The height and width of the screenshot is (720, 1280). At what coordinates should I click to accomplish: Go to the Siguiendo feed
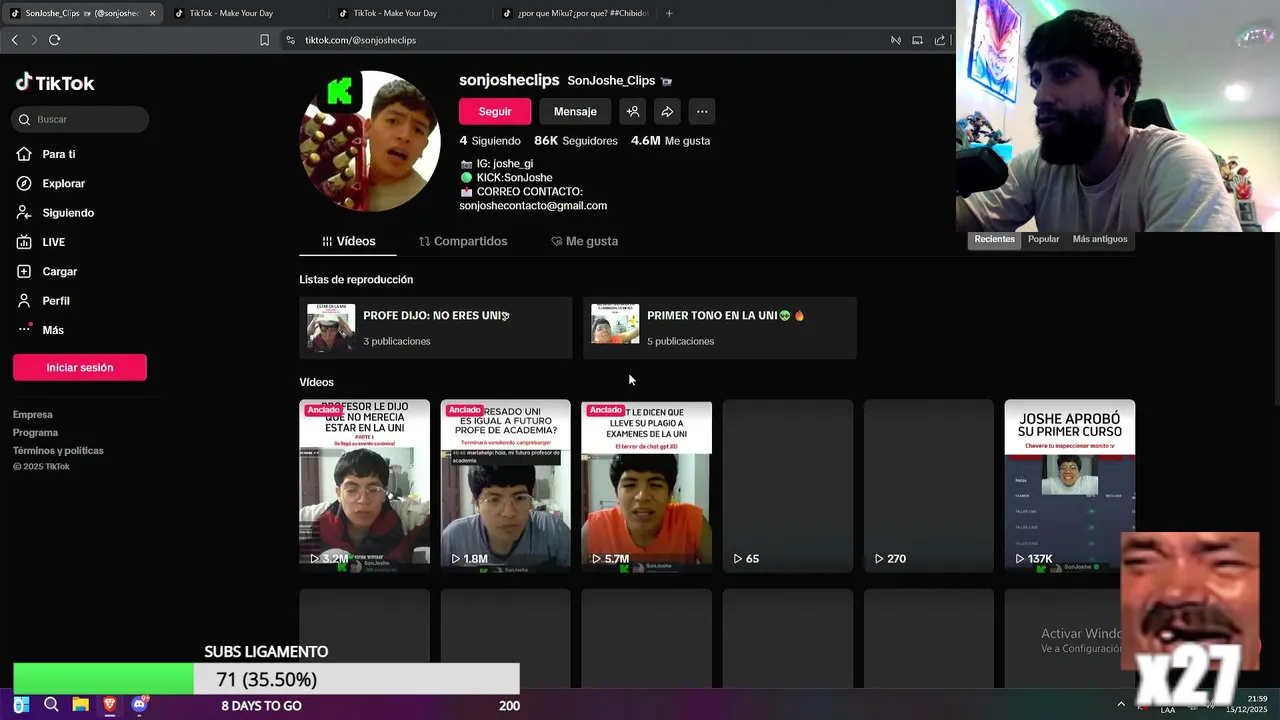(68, 213)
